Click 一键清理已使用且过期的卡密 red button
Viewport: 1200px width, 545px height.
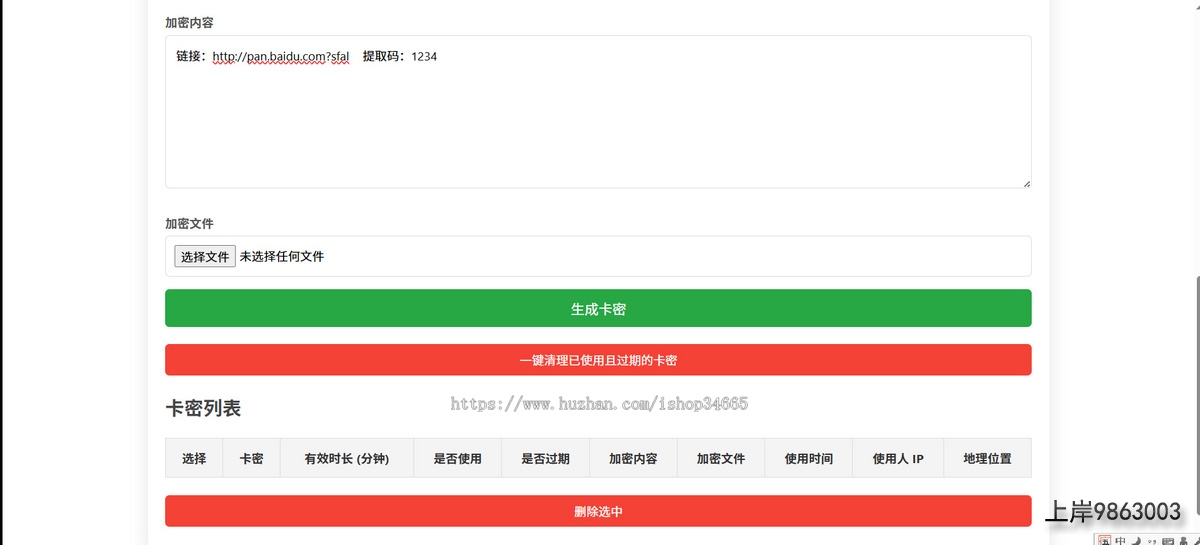tap(598, 360)
